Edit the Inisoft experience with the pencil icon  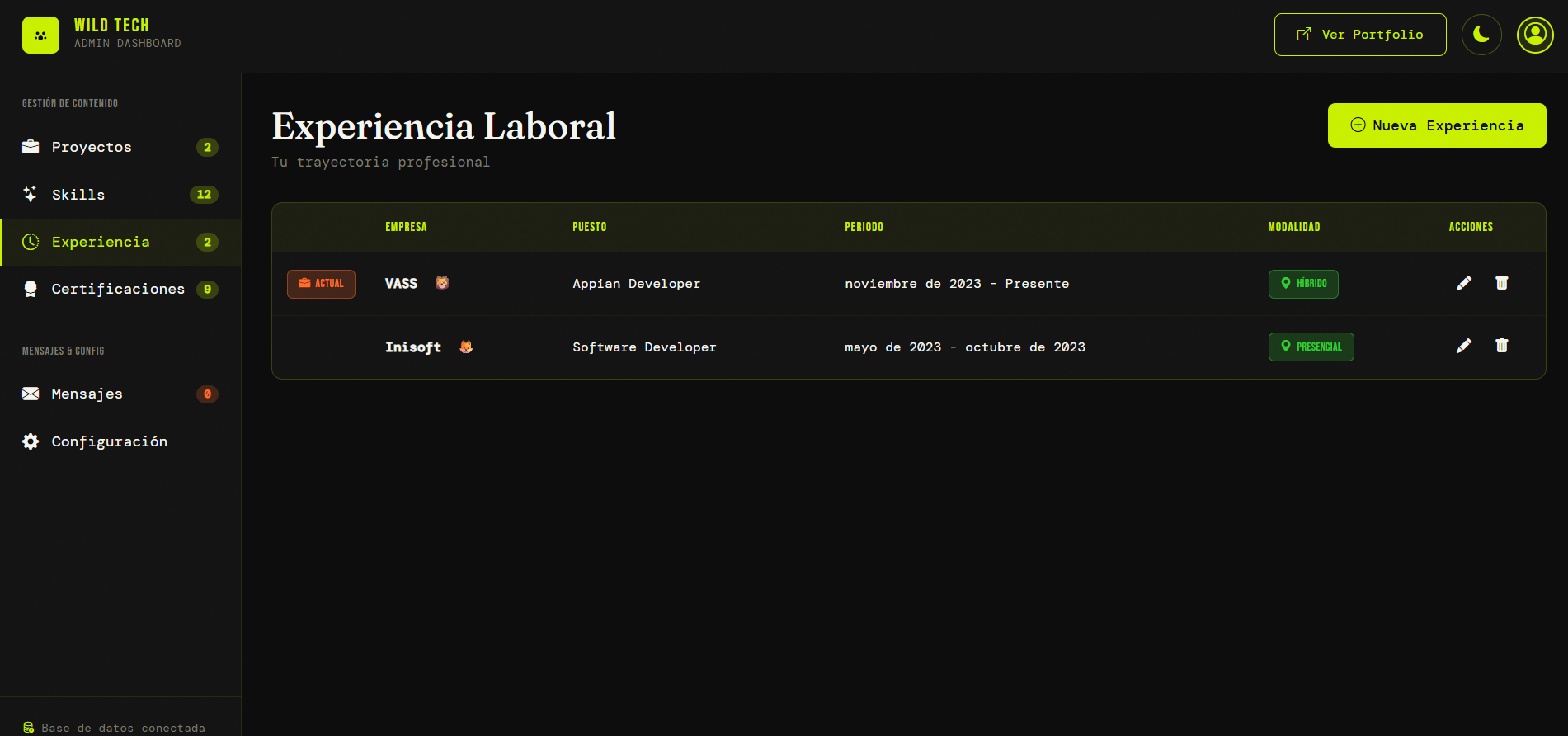(1464, 346)
